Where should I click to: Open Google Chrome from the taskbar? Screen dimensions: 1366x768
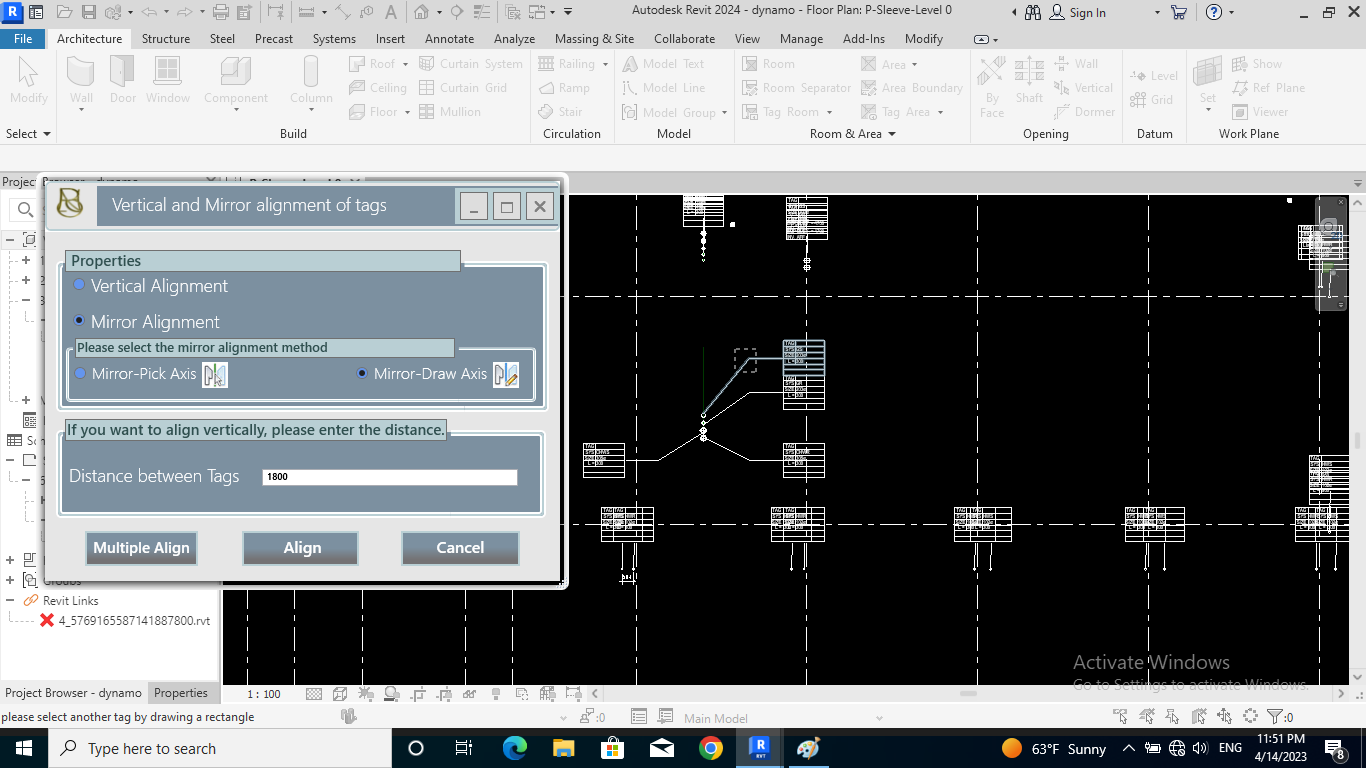pyautogui.click(x=710, y=748)
